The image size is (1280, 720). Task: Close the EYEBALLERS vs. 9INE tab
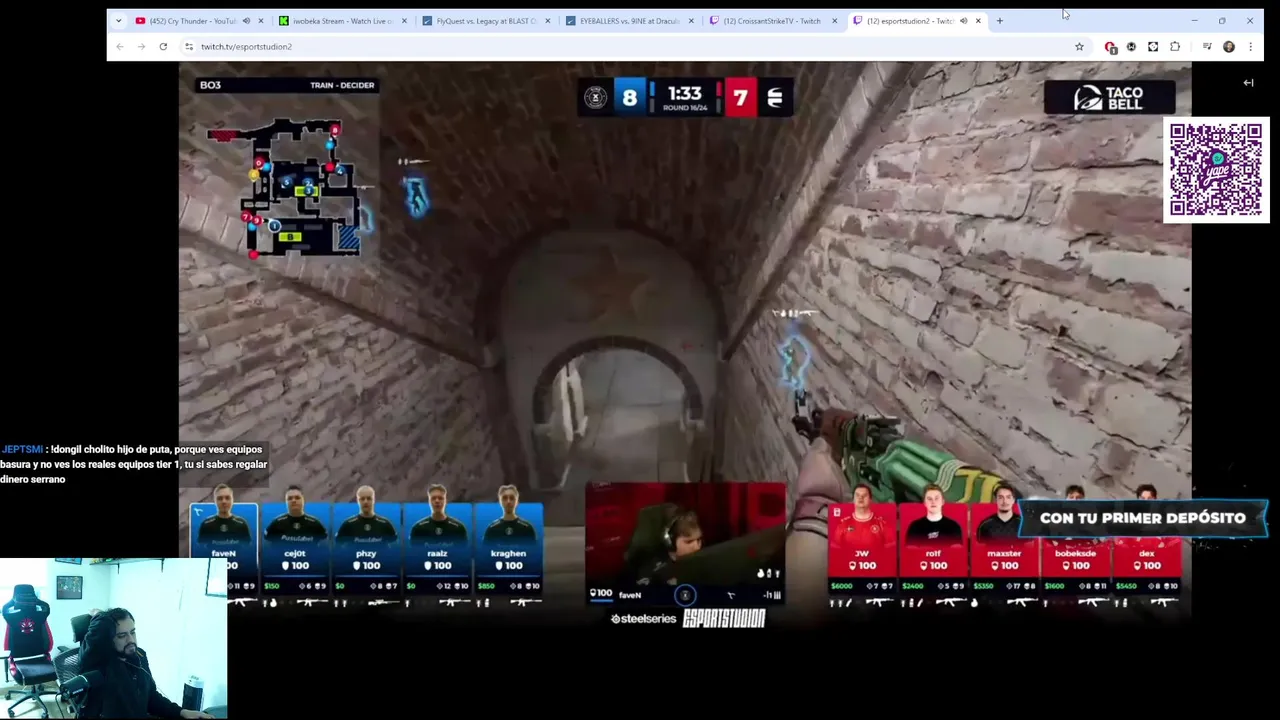point(691,21)
